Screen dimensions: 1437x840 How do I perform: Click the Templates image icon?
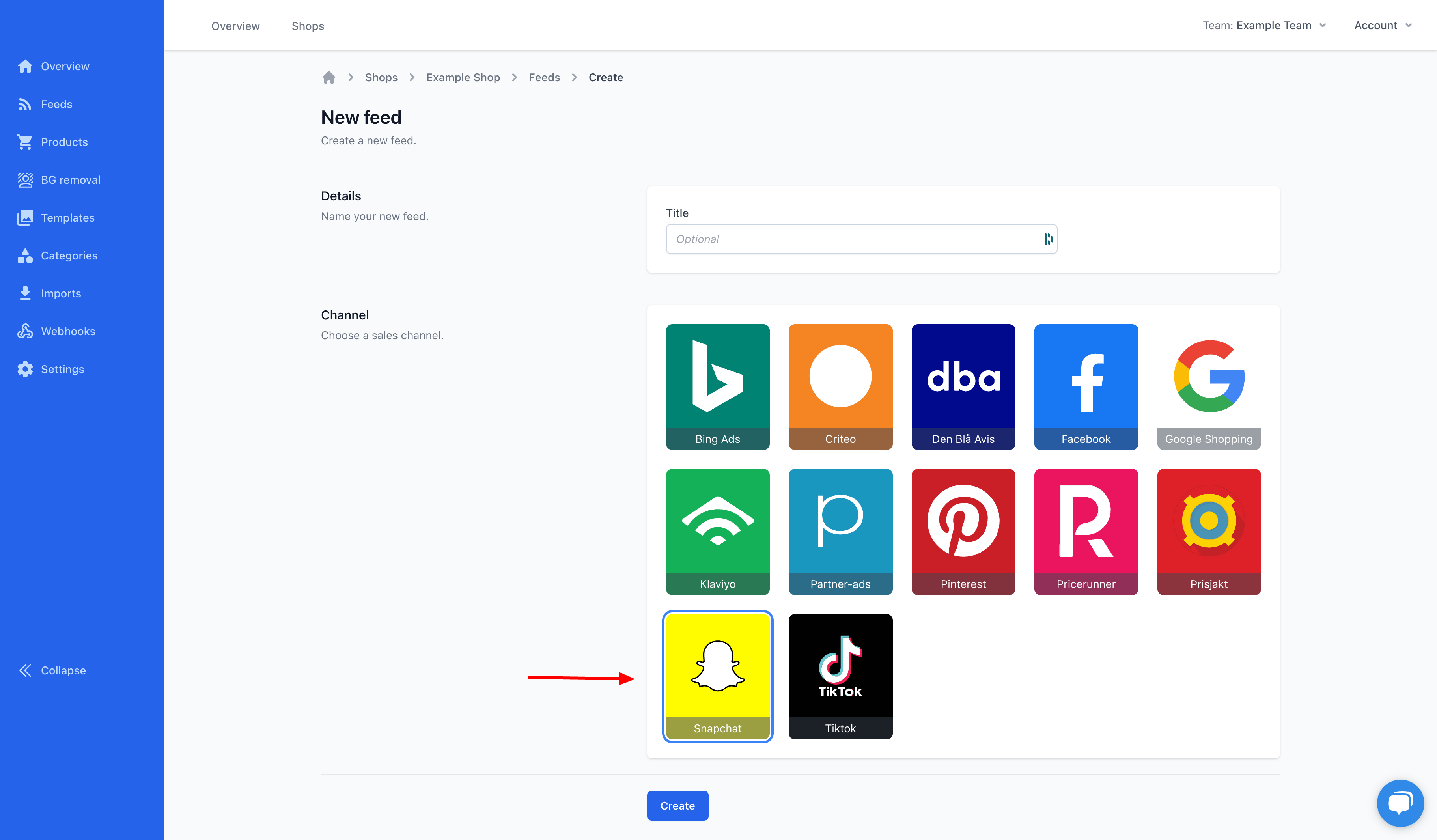(x=25, y=218)
